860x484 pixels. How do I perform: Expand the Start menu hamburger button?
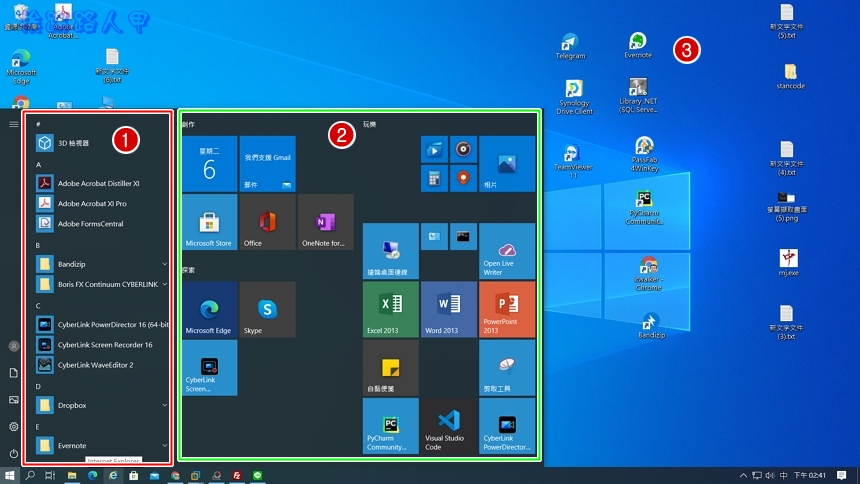pyautogui.click(x=14, y=125)
